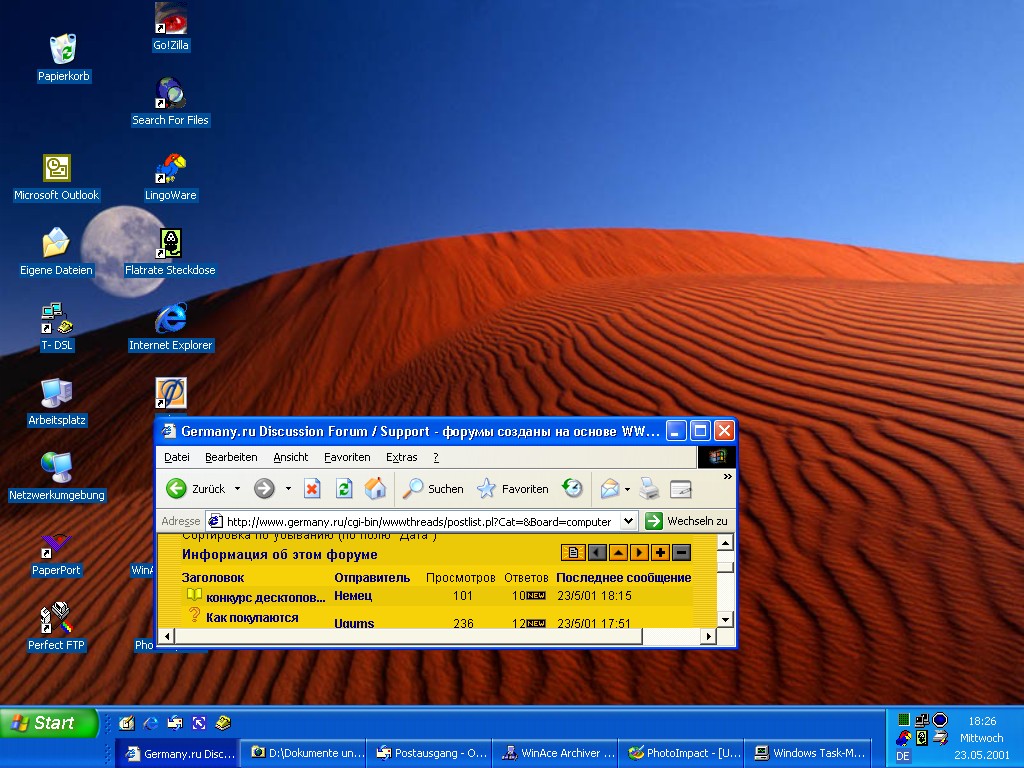Open thread 'конкурс десктопов...'
The height and width of the screenshot is (768, 1024).
265,597
